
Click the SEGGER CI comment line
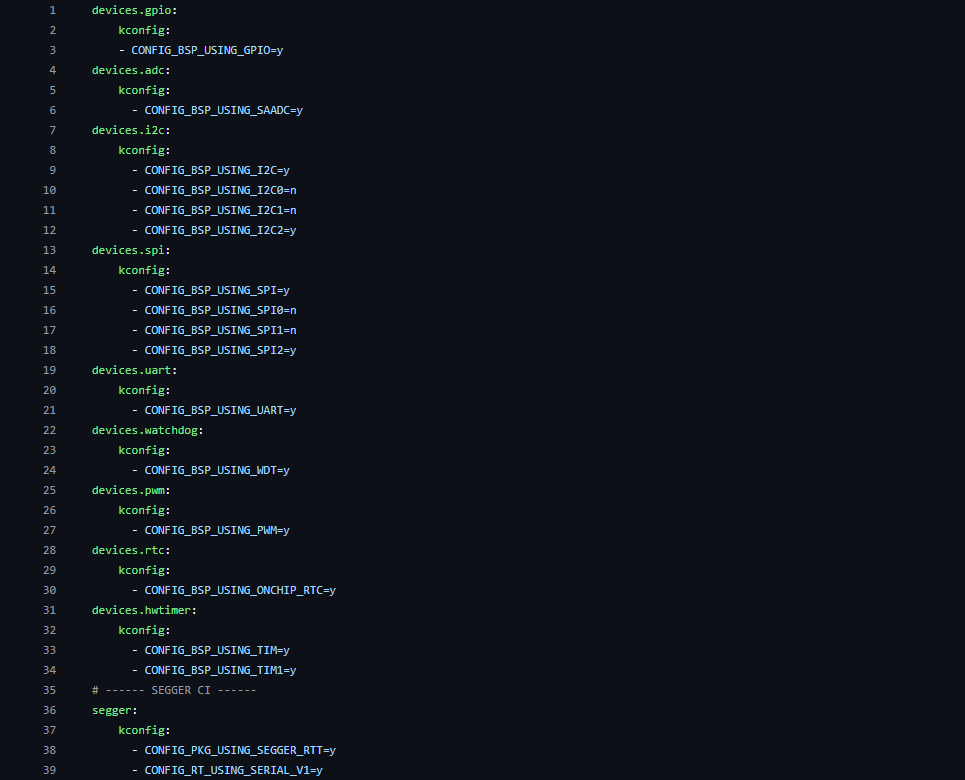click(174, 691)
